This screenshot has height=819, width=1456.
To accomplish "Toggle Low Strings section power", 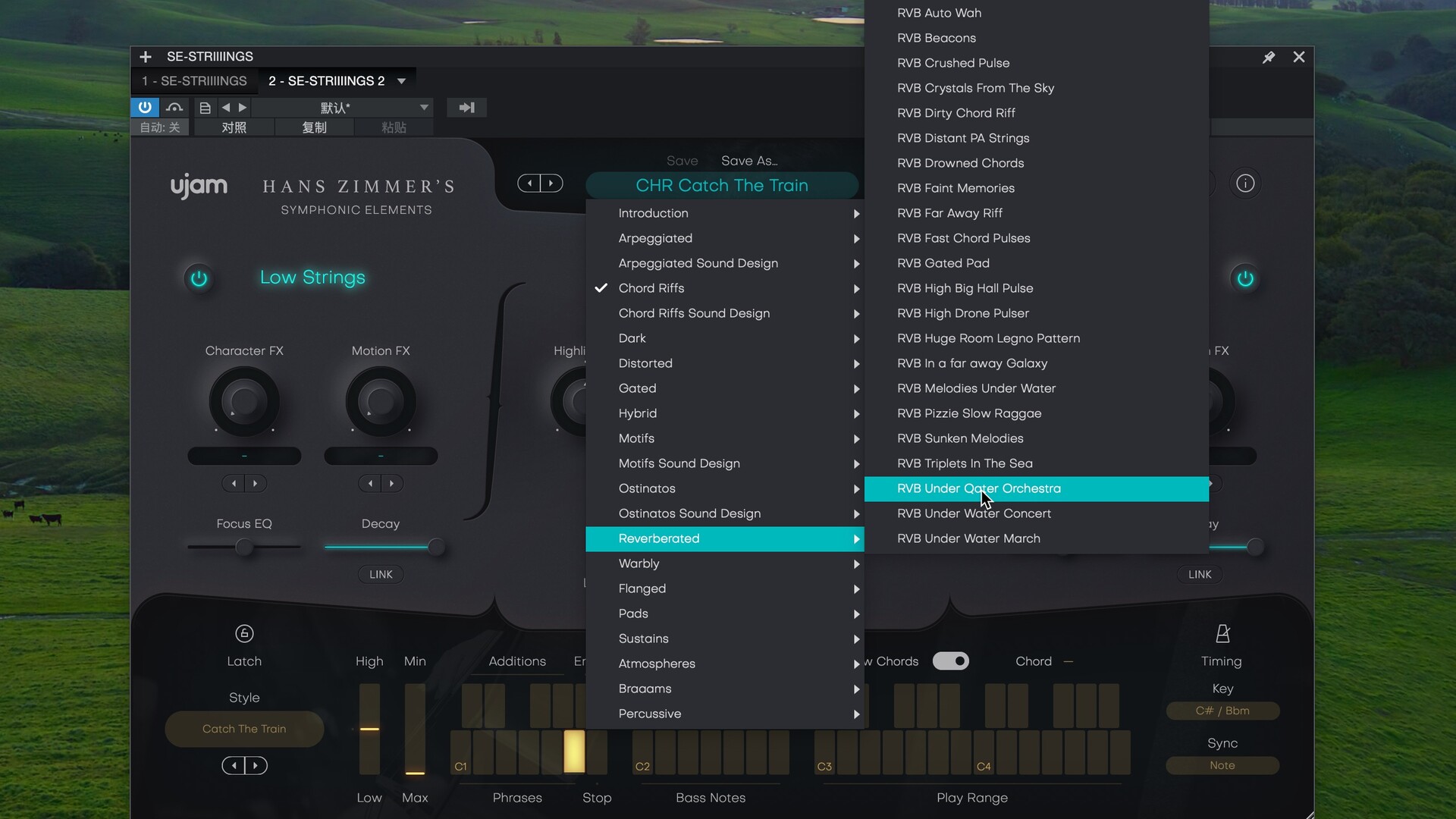I will pyautogui.click(x=199, y=278).
